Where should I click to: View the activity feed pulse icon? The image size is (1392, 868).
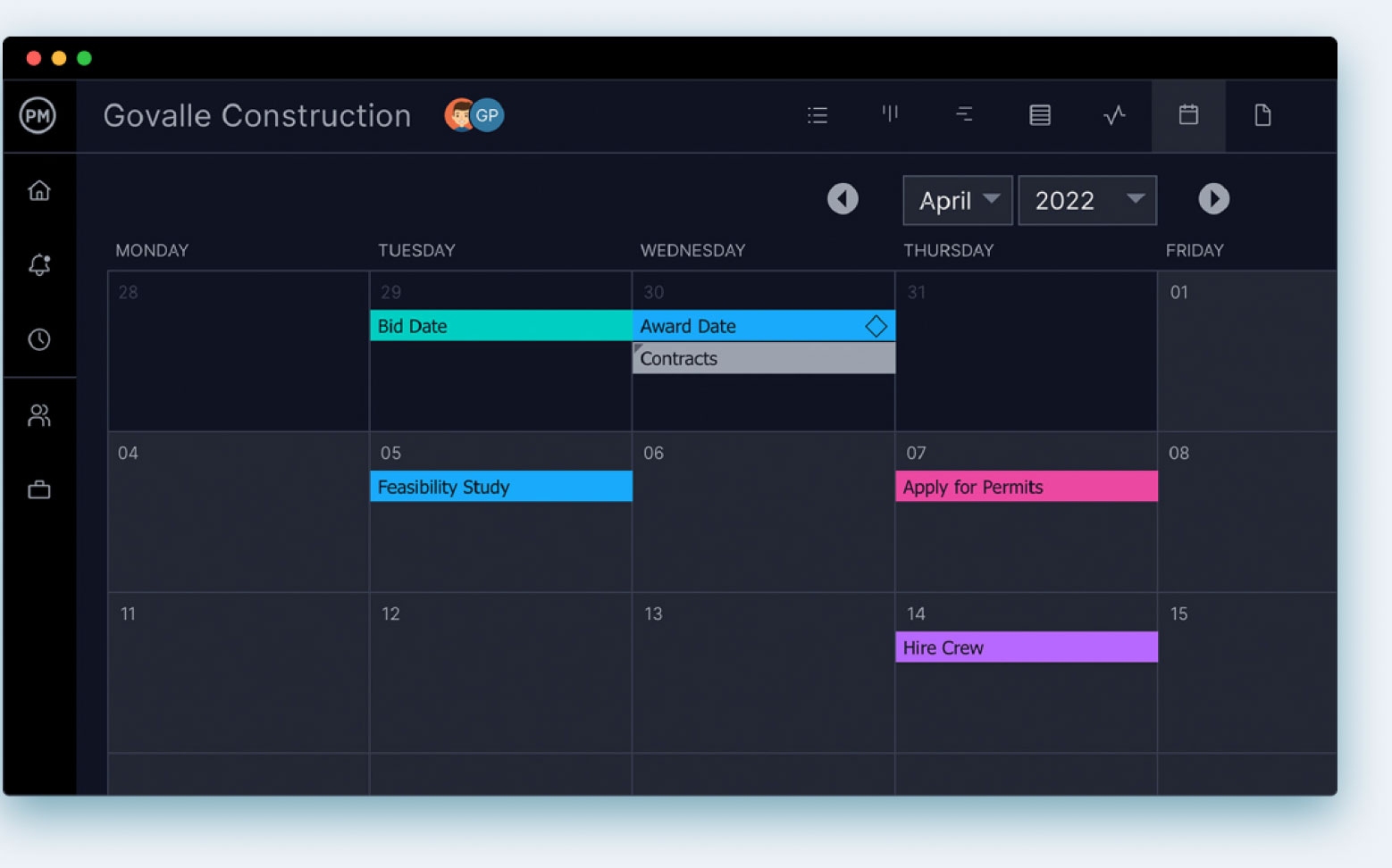click(x=1114, y=114)
